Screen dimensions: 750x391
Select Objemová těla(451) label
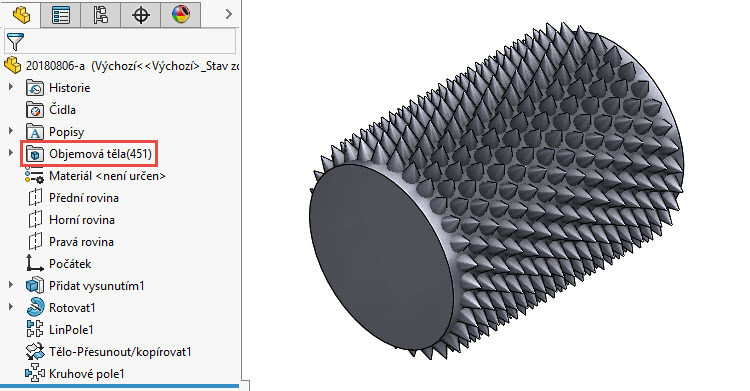click(x=100, y=154)
